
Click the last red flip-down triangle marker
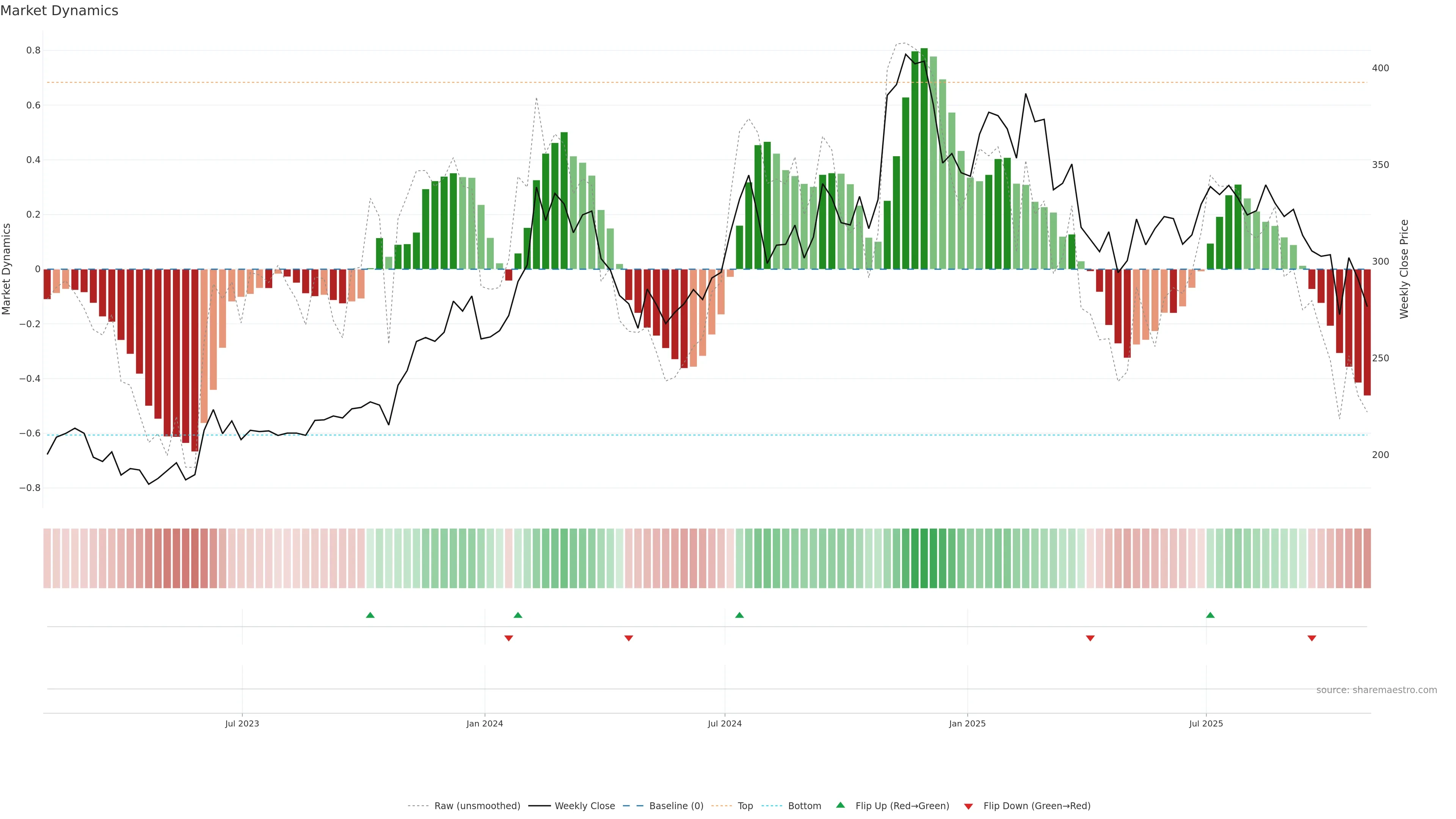(1312, 638)
